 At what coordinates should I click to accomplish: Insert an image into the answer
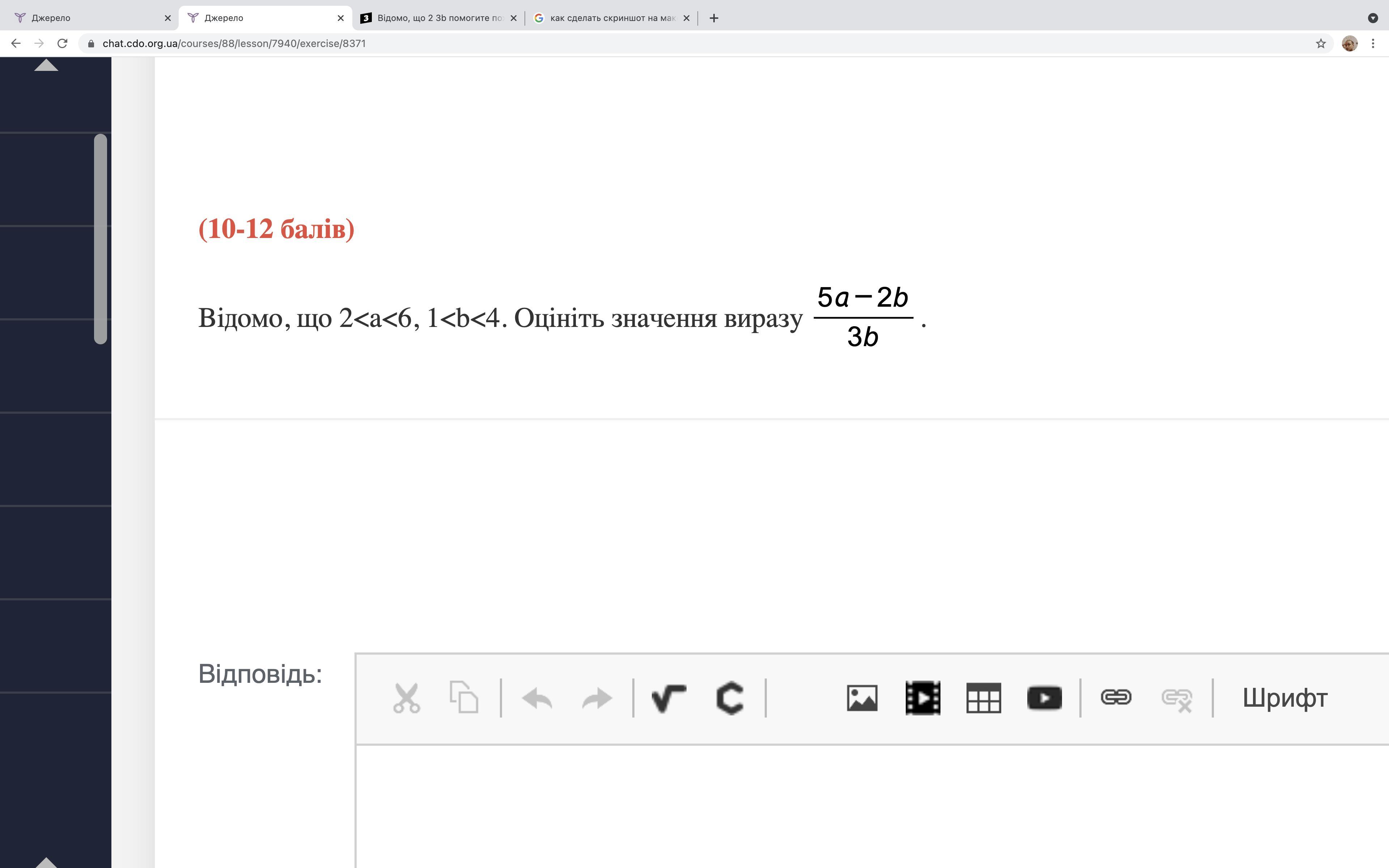[862, 698]
